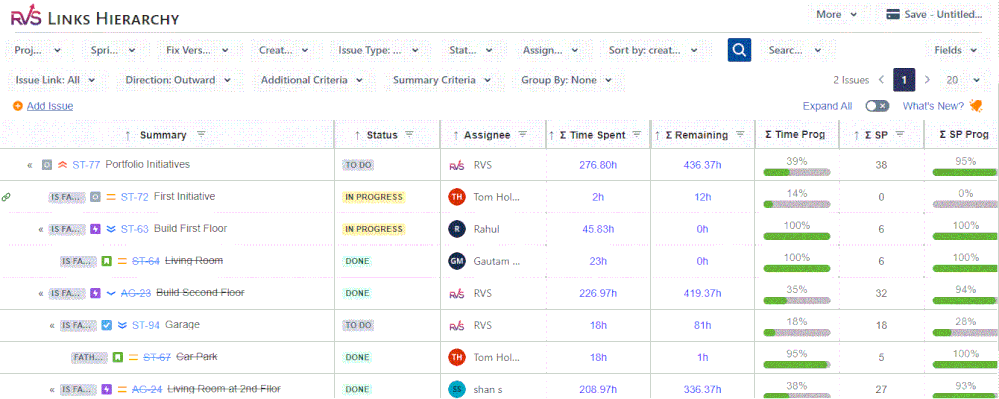This screenshot has width=999, height=399.
Task: Click the 39% time progress bar of ST-77
Action: (x=796, y=172)
